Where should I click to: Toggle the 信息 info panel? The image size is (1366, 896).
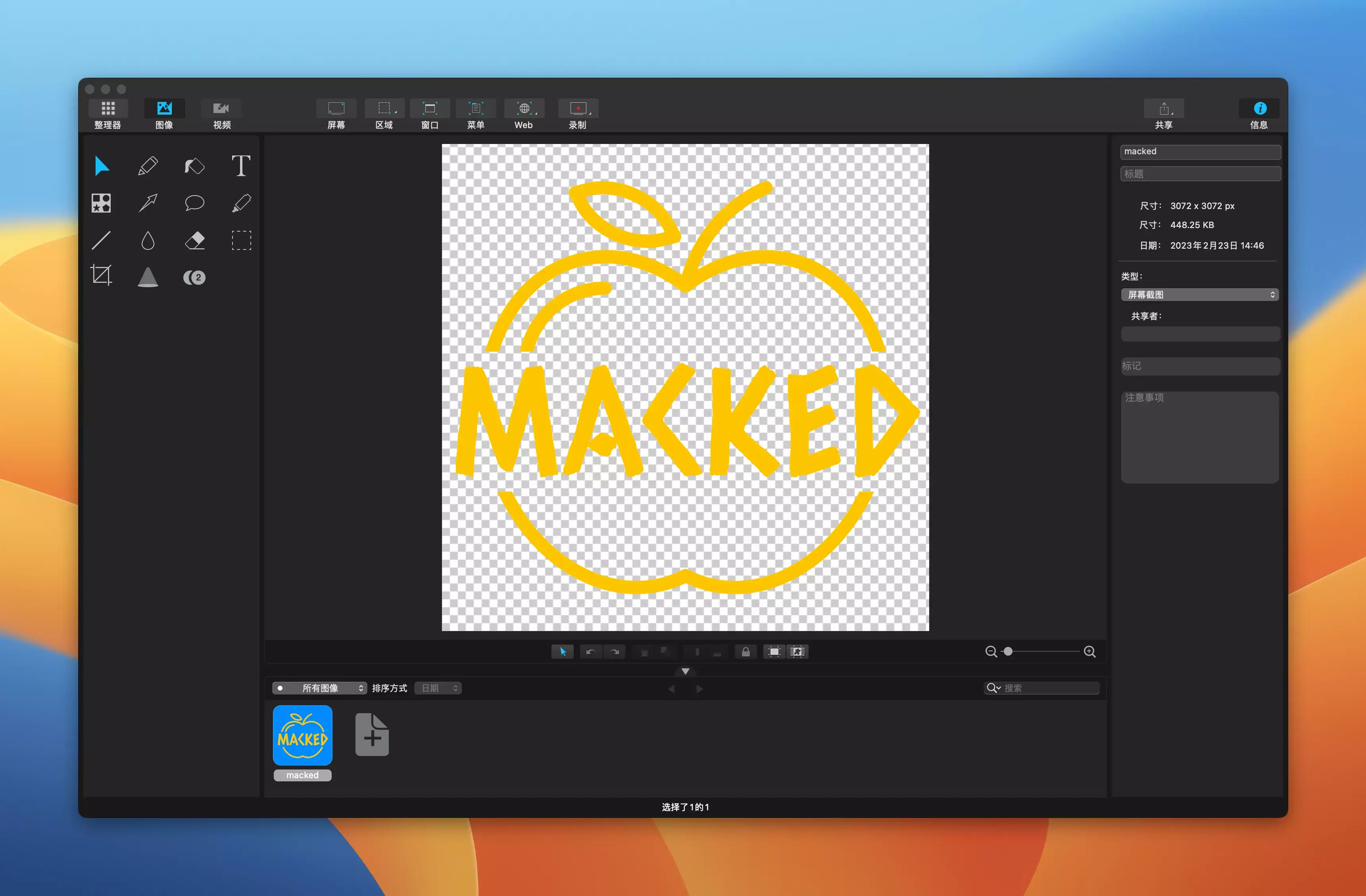coord(1259,109)
